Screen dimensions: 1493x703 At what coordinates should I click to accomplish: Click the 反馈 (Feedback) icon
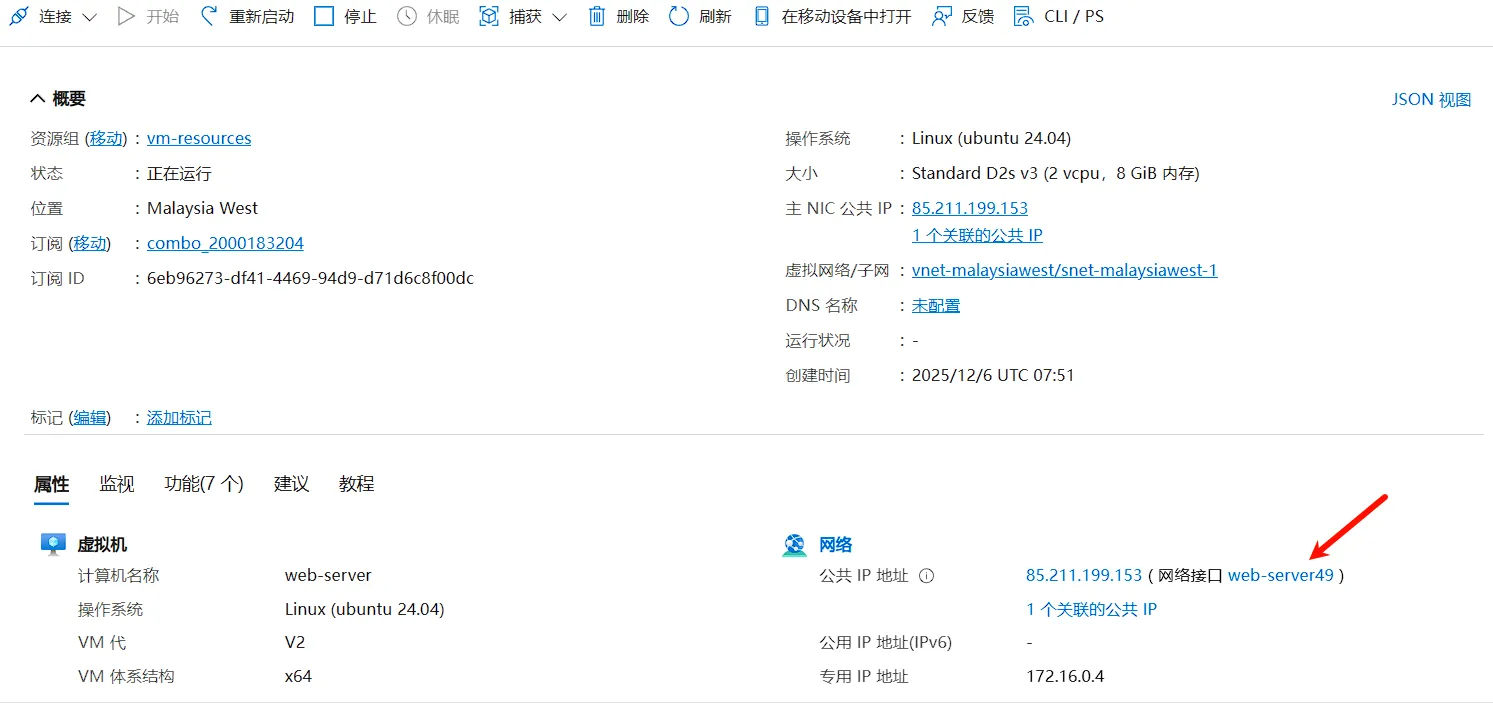pos(941,15)
